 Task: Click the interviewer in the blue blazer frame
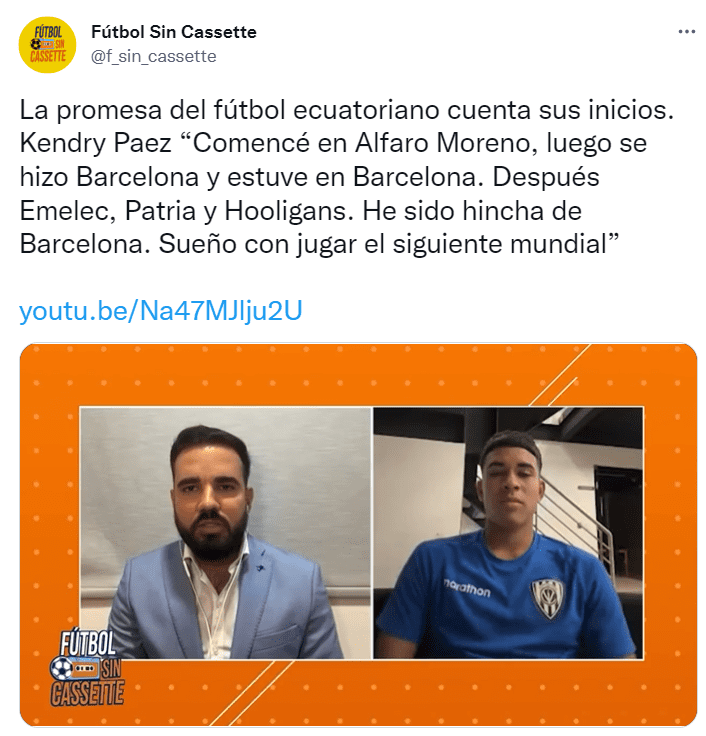tap(226, 533)
